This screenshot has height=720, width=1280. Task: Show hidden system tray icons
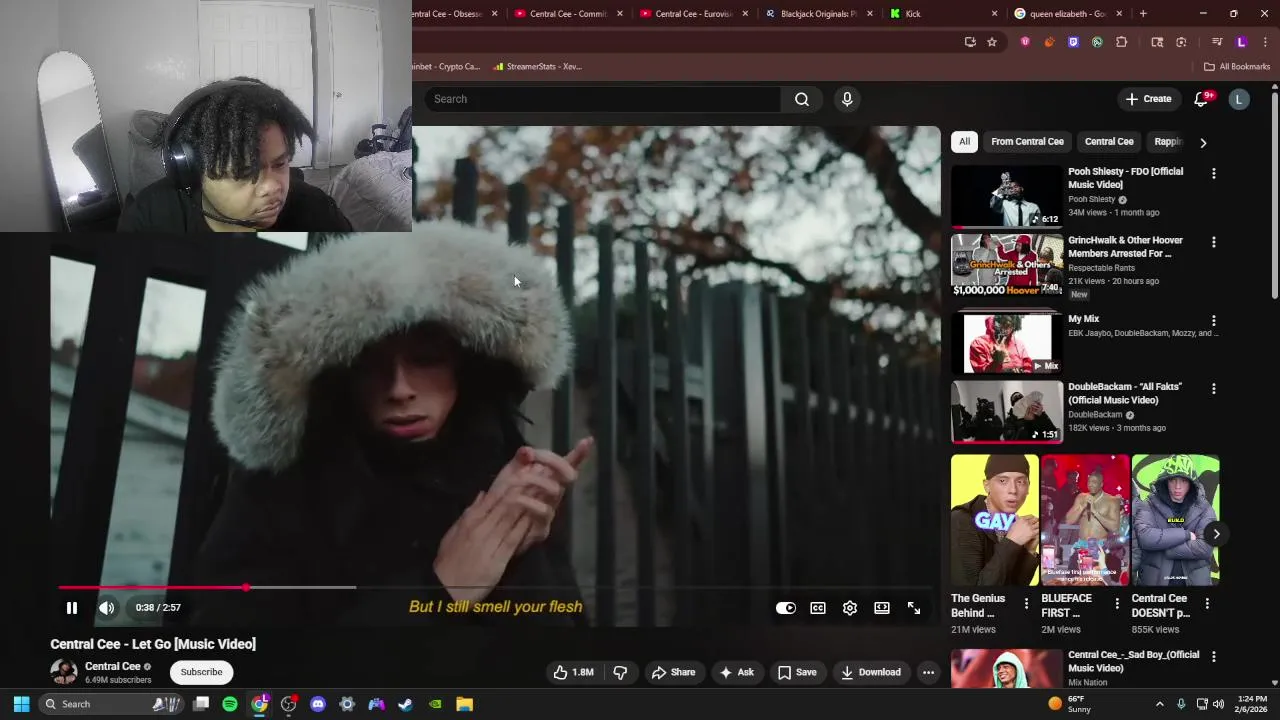1160,704
